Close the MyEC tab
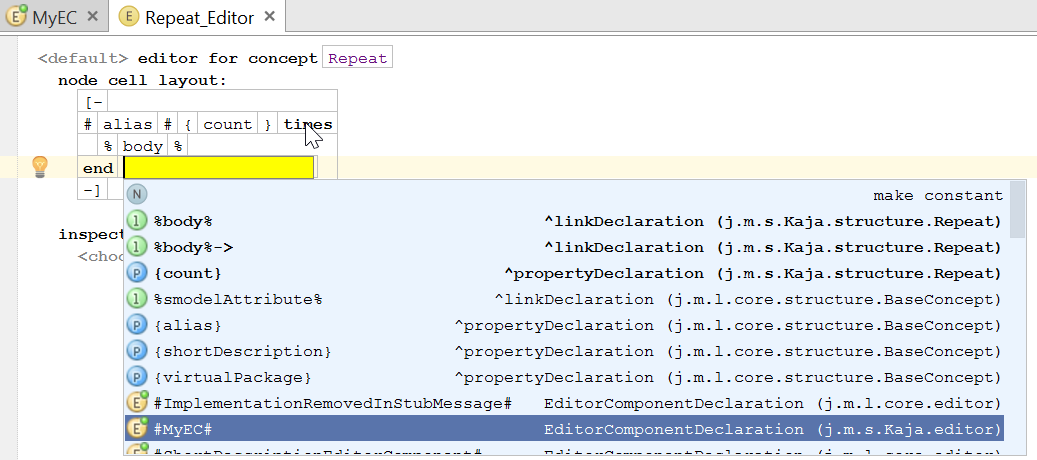Screen dimensions: 1037x460 (93, 17)
